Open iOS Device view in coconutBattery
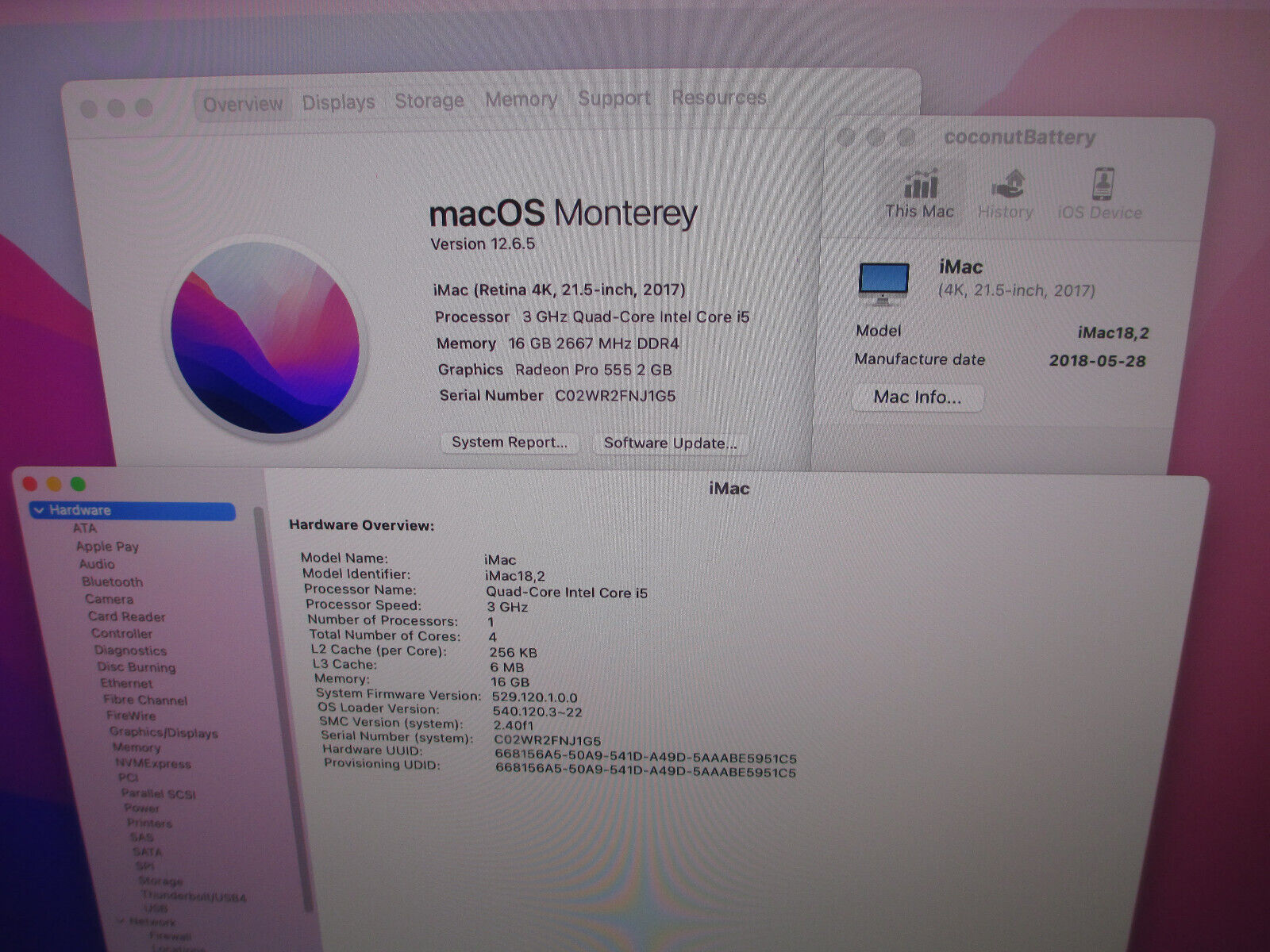This screenshot has height=952, width=1270. point(1100,195)
